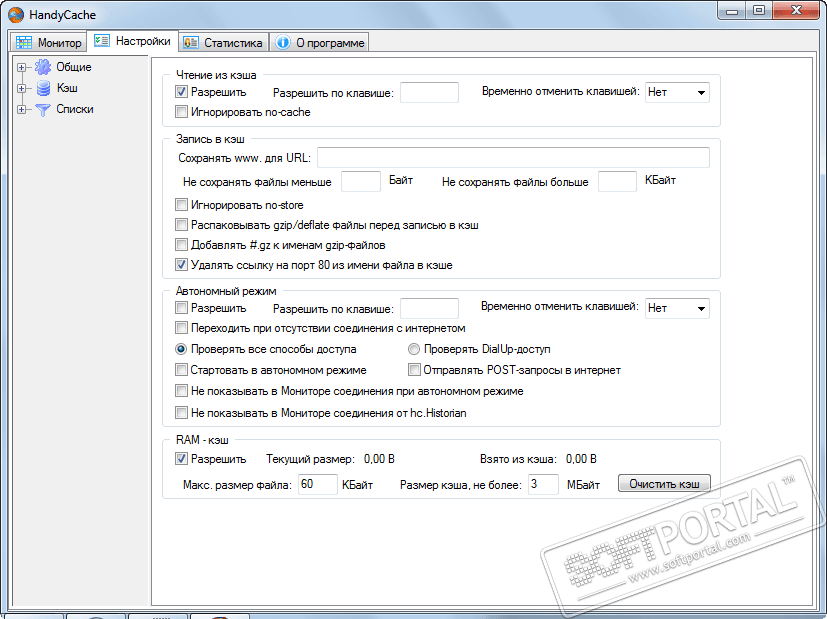Maximize the HandyCache window
This screenshot has height=619, width=827.
pos(759,11)
